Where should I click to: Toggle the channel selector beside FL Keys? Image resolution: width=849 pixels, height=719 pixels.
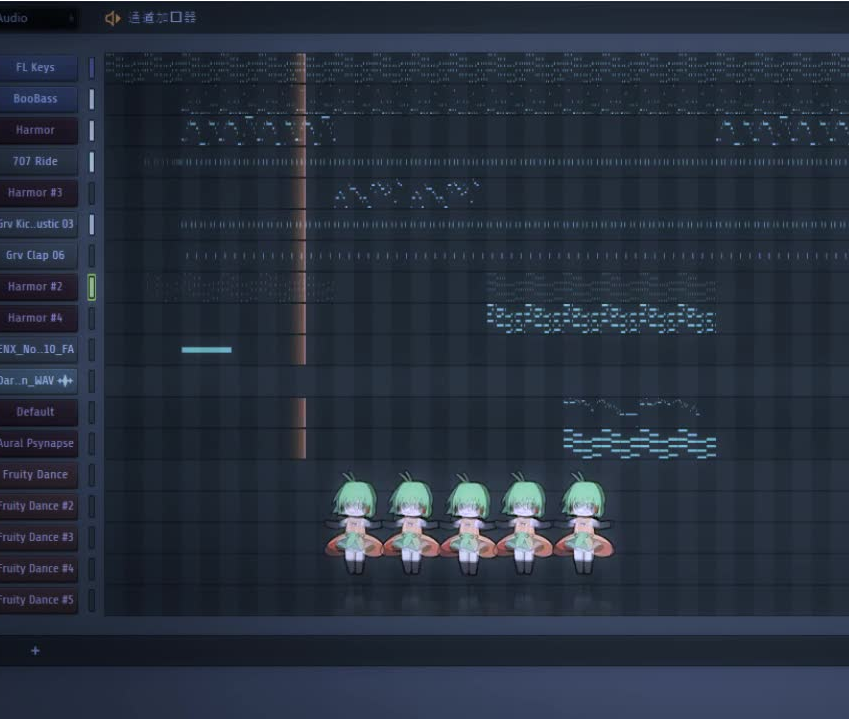click(x=92, y=68)
